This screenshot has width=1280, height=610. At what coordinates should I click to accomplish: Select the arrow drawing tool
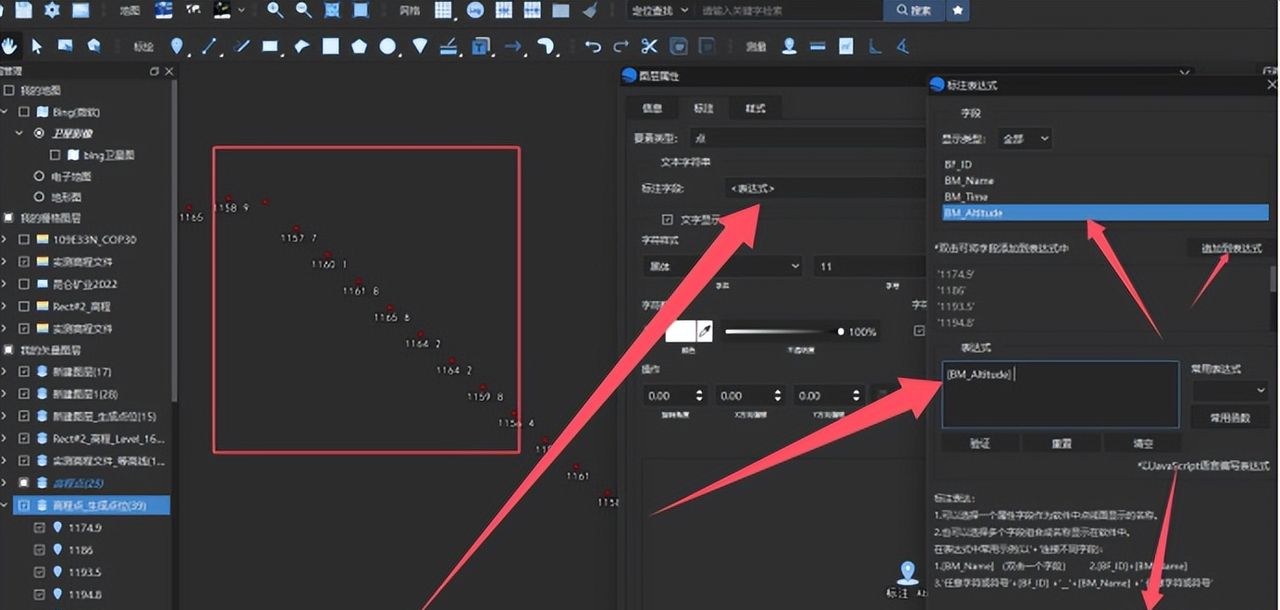(x=513, y=46)
